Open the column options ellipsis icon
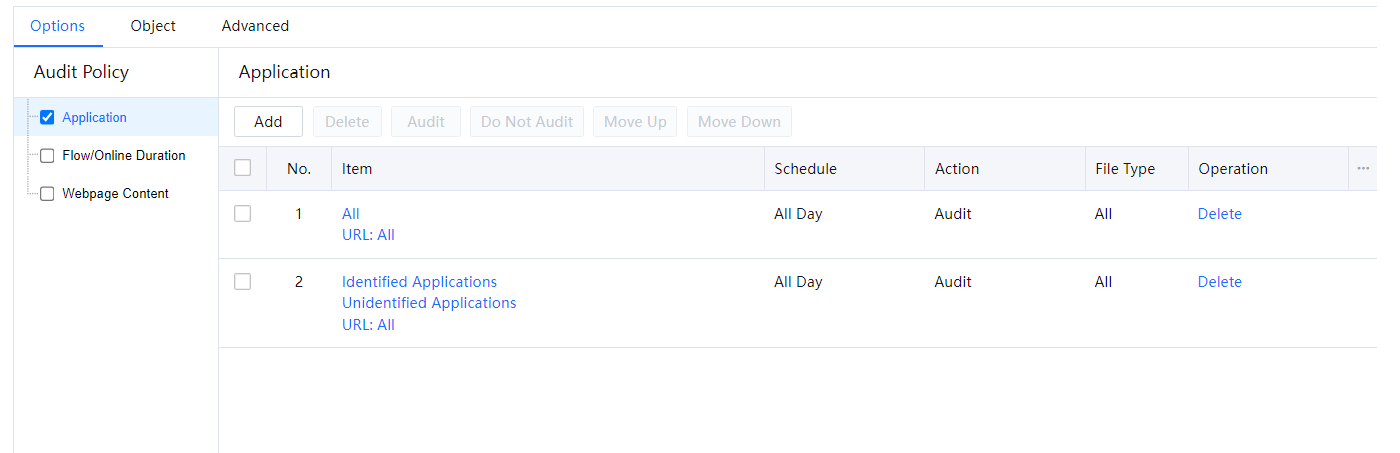This screenshot has width=1400, height=453. coord(1362,169)
